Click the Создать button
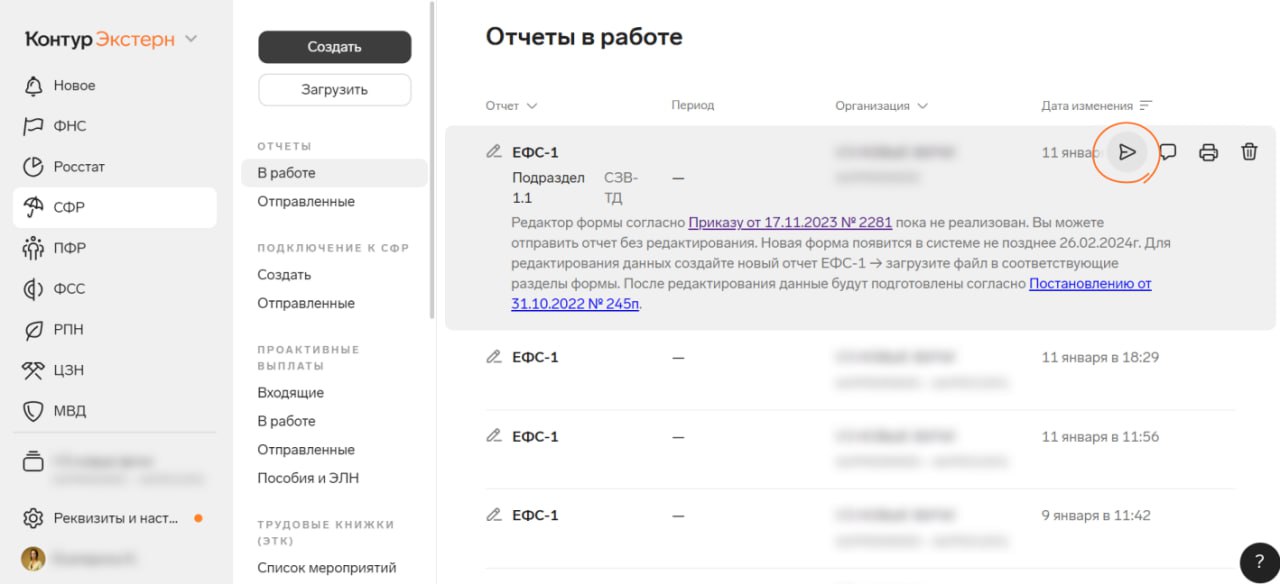1280x584 pixels. click(x=334, y=47)
